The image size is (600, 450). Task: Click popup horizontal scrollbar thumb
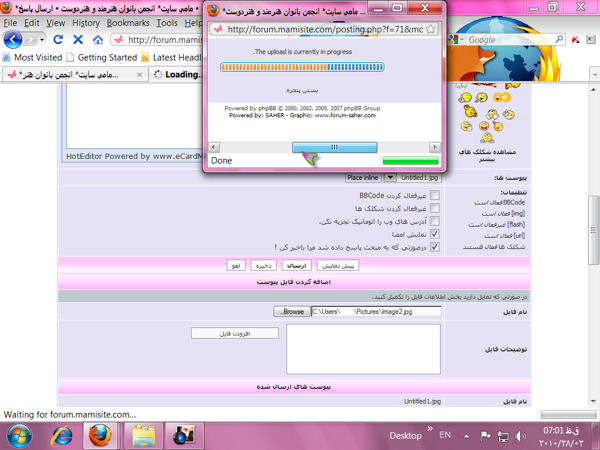334,147
